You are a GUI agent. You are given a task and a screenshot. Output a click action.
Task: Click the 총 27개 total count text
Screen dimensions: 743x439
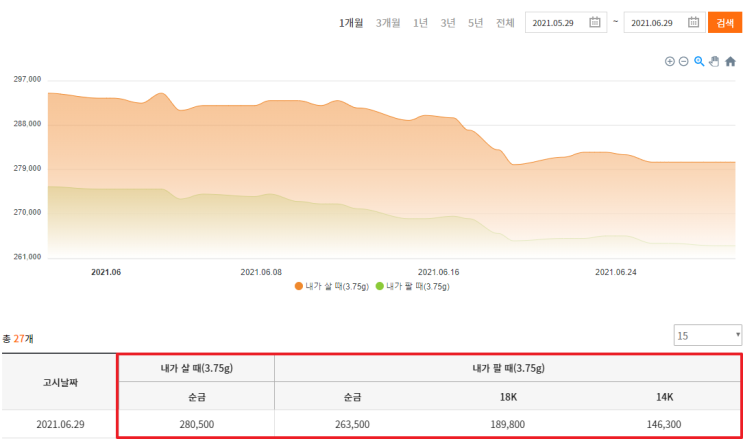tap(18, 338)
